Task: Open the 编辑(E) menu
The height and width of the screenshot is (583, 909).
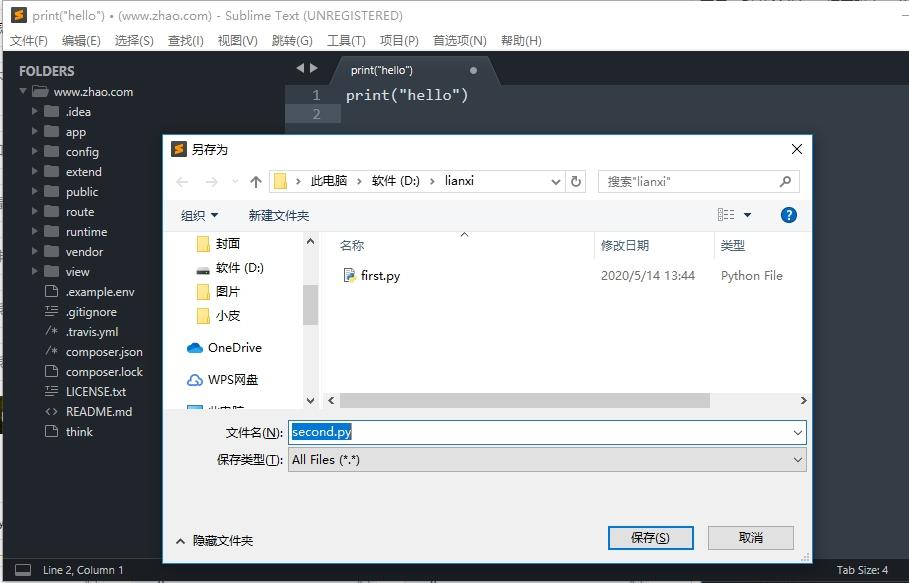Action: click(81, 41)
